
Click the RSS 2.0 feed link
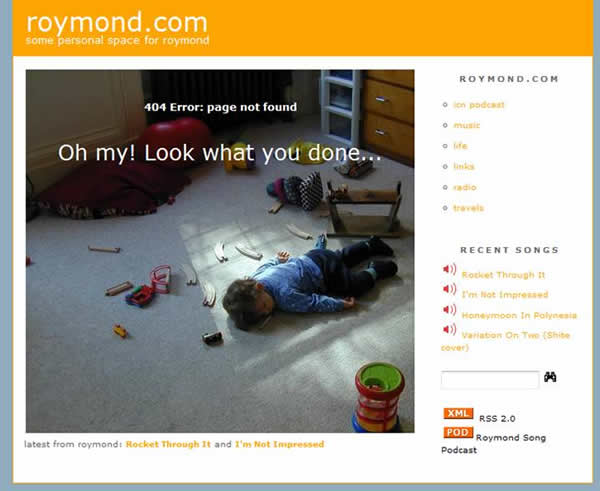497,419
